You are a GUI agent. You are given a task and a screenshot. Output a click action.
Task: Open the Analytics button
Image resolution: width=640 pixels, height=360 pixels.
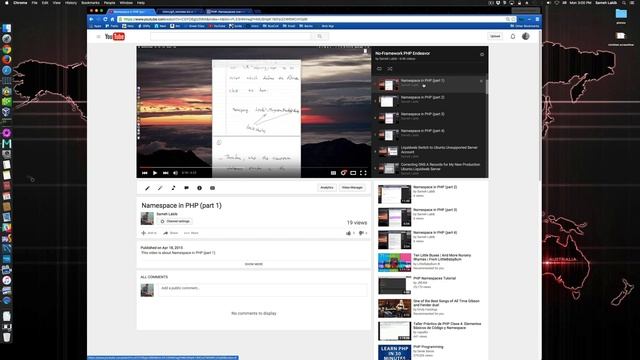[327, 188]
